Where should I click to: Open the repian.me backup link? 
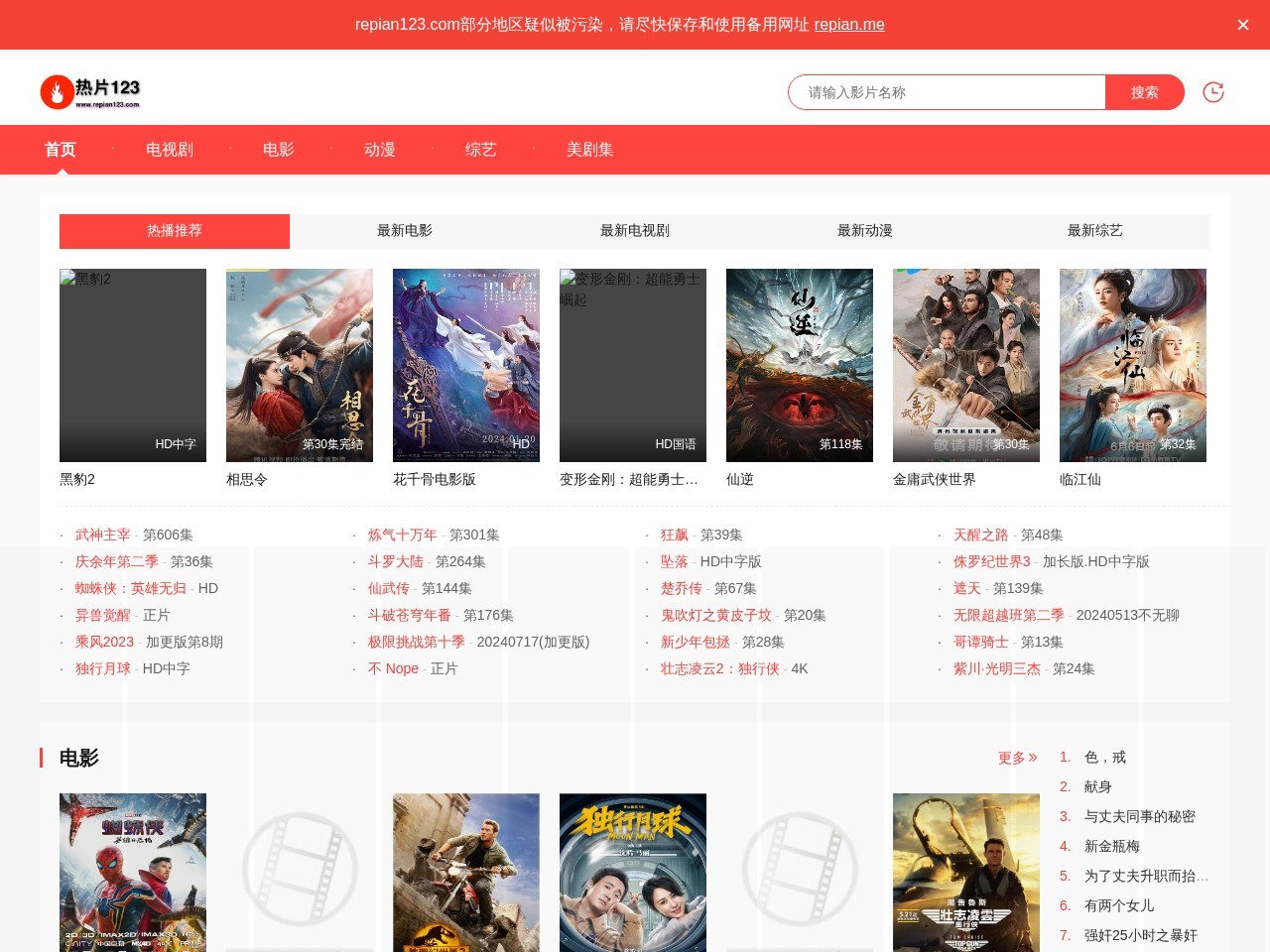(848, 25)
